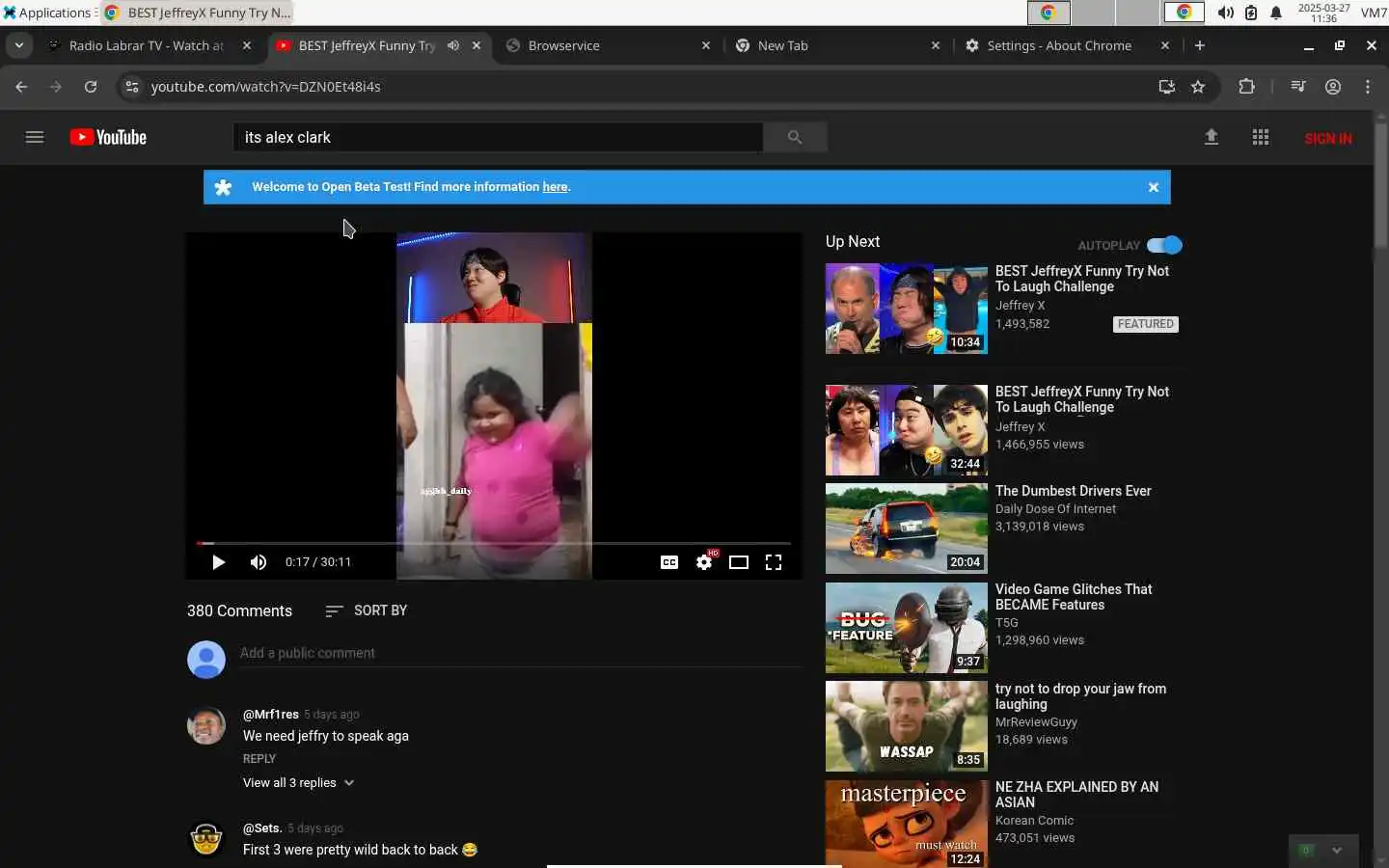This screenshot has width=1389, height=868.
Task: Open @Mrf1res commenter name
Action: (x=271, y=715)
